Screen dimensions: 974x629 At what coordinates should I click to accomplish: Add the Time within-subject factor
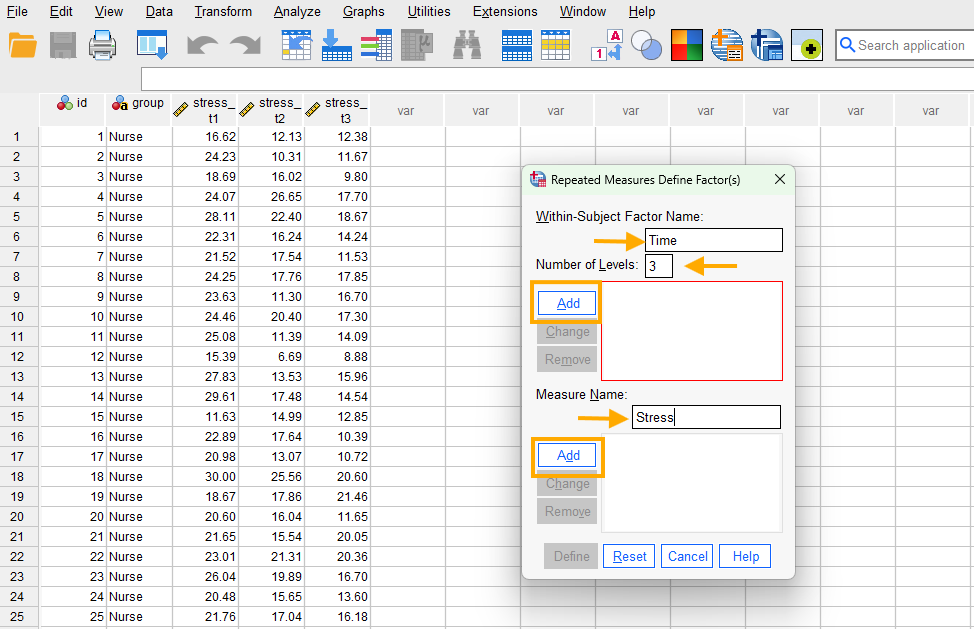[x=567, y=303]
